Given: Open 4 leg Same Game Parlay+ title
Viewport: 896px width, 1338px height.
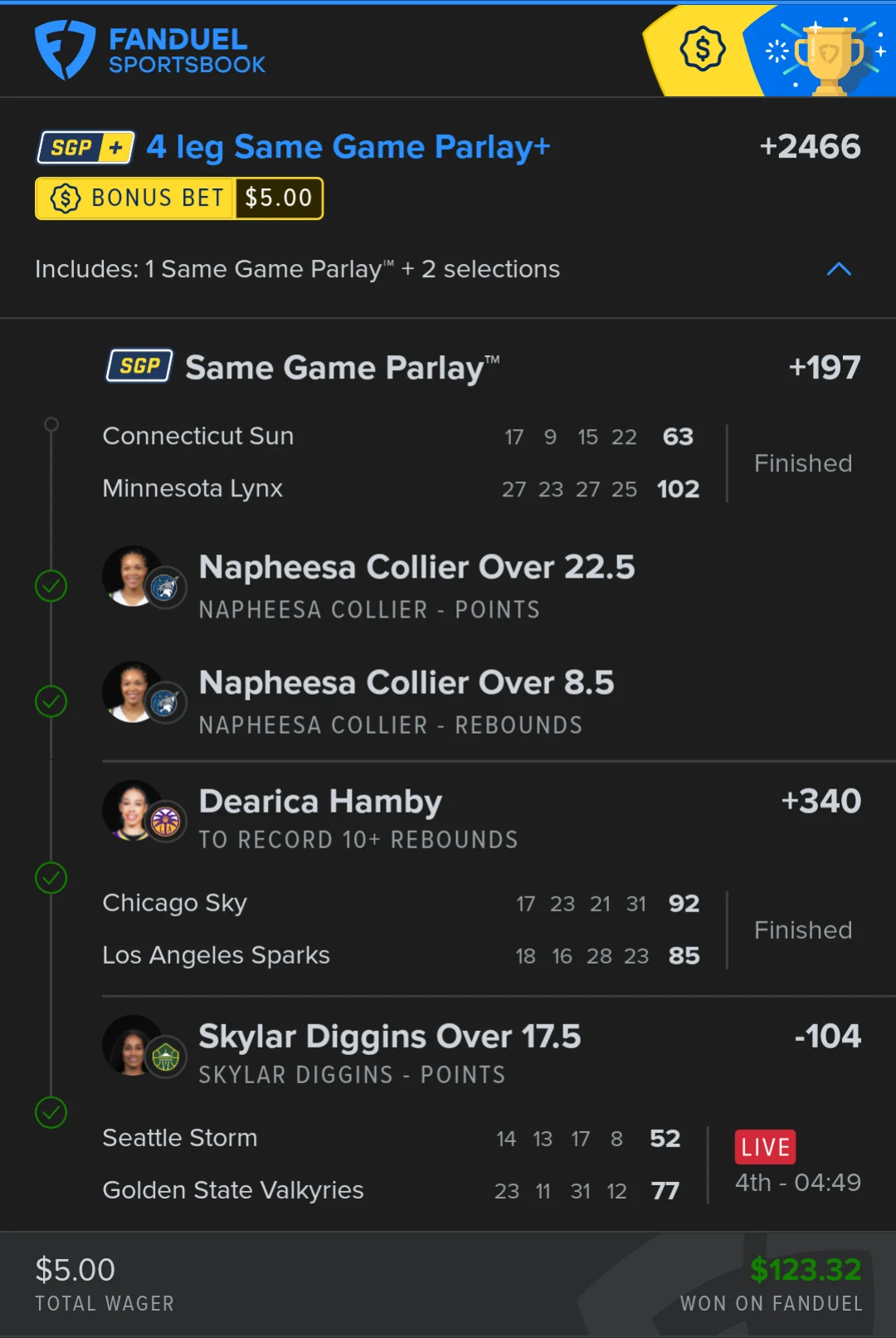Looking at the screenshot, I should point(348,148).
